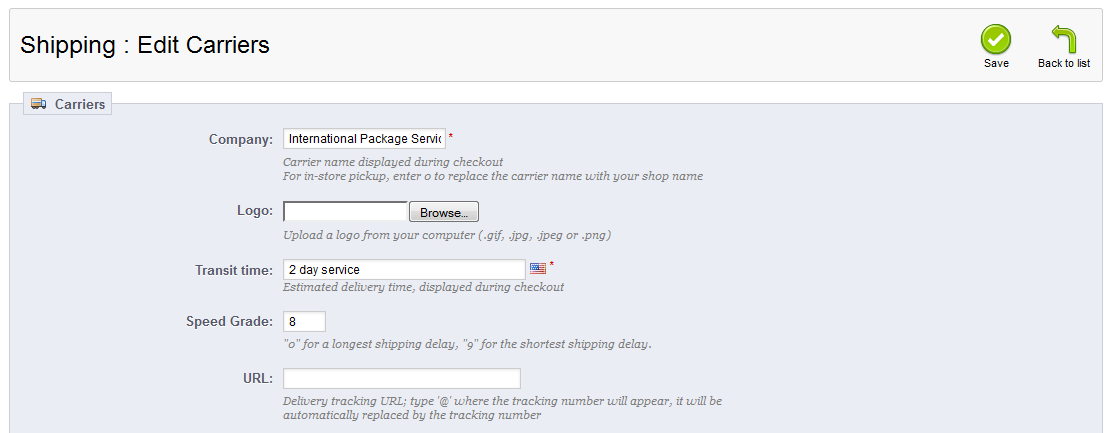Follow the Back to list link
This screenshot has width=1109, height=433.
tap(1063, 63)
